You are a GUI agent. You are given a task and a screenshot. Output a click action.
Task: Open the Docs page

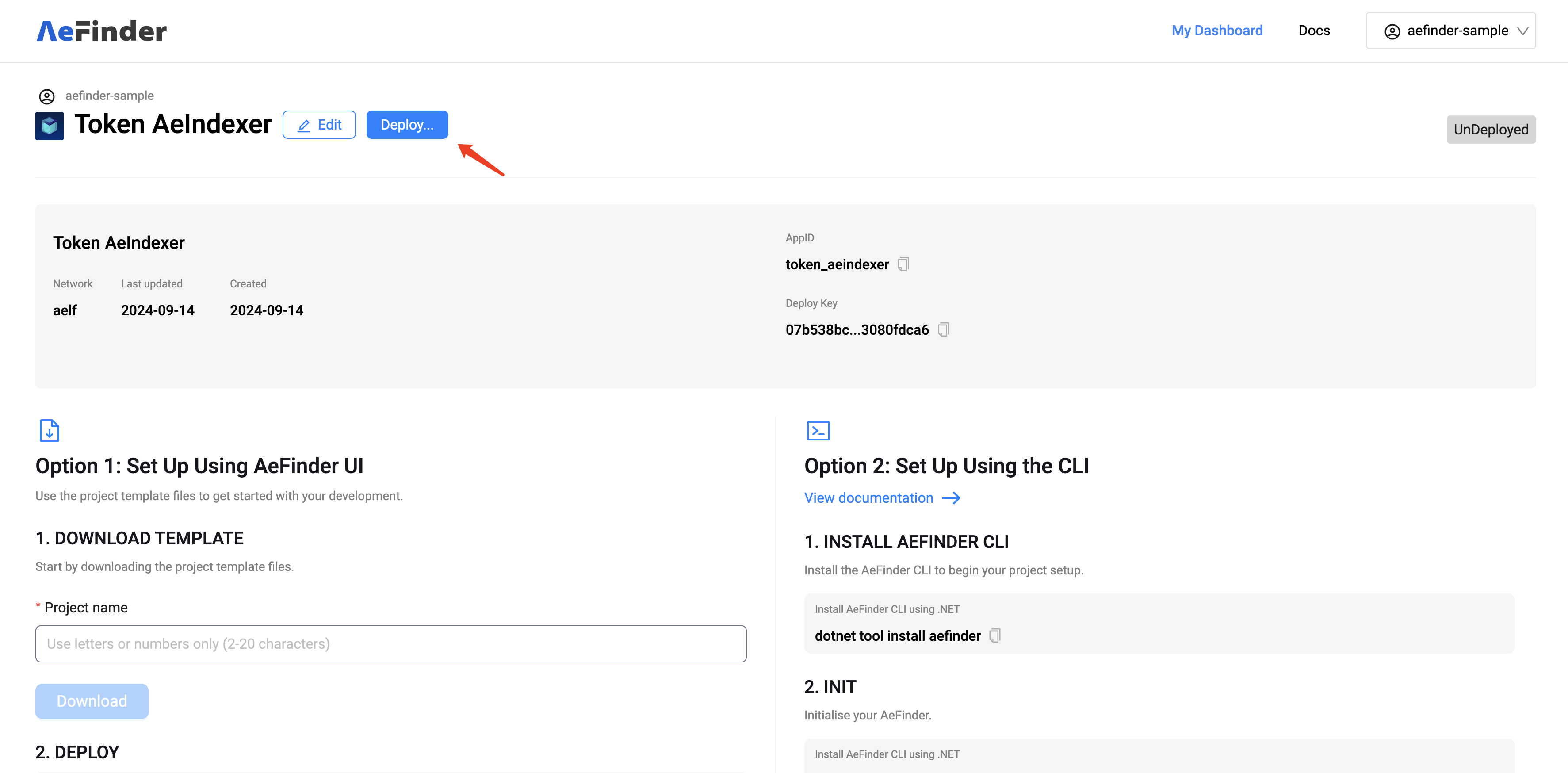(x=1314, y=31)
